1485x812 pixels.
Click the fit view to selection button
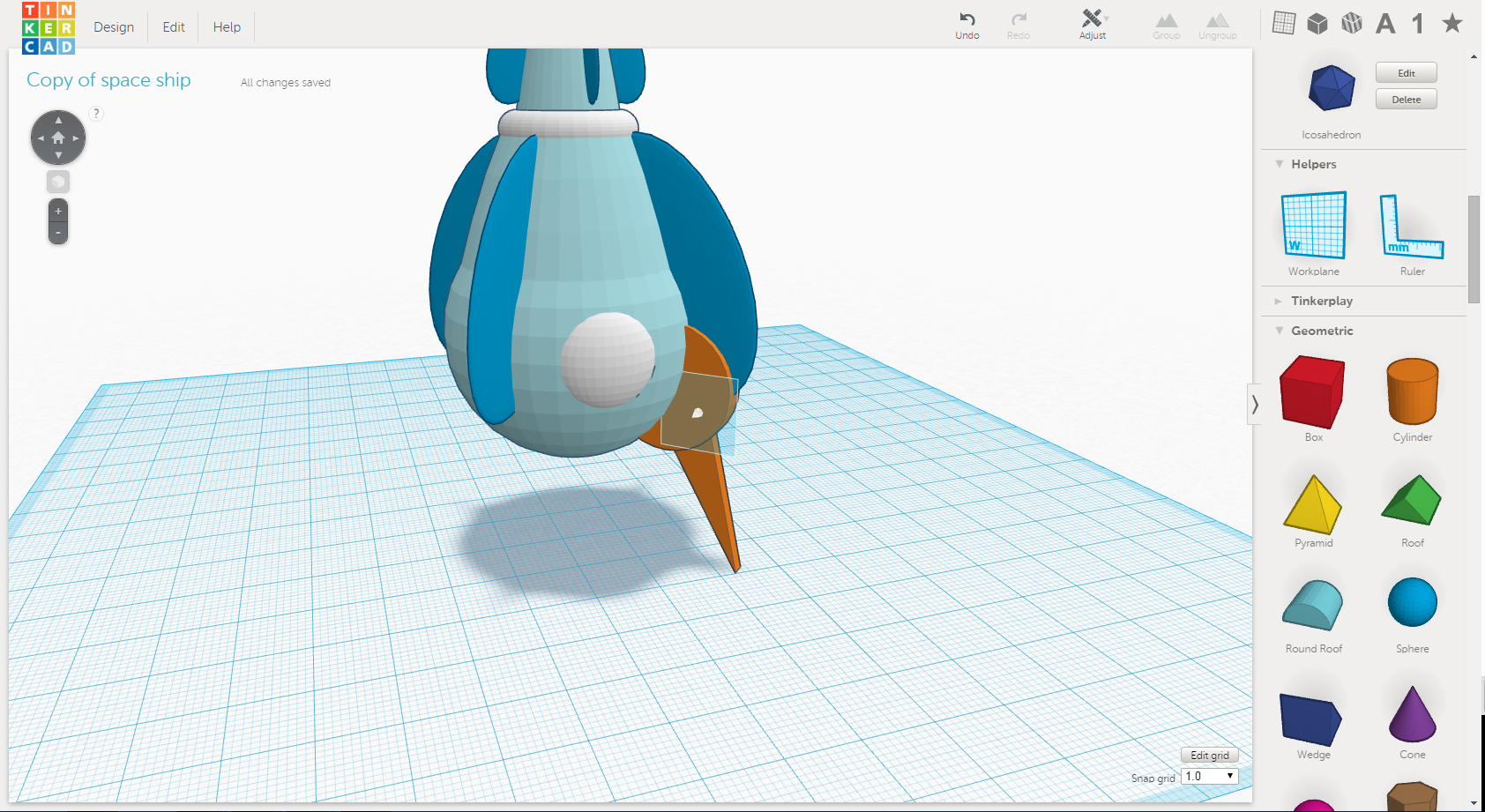click(58, 182)
